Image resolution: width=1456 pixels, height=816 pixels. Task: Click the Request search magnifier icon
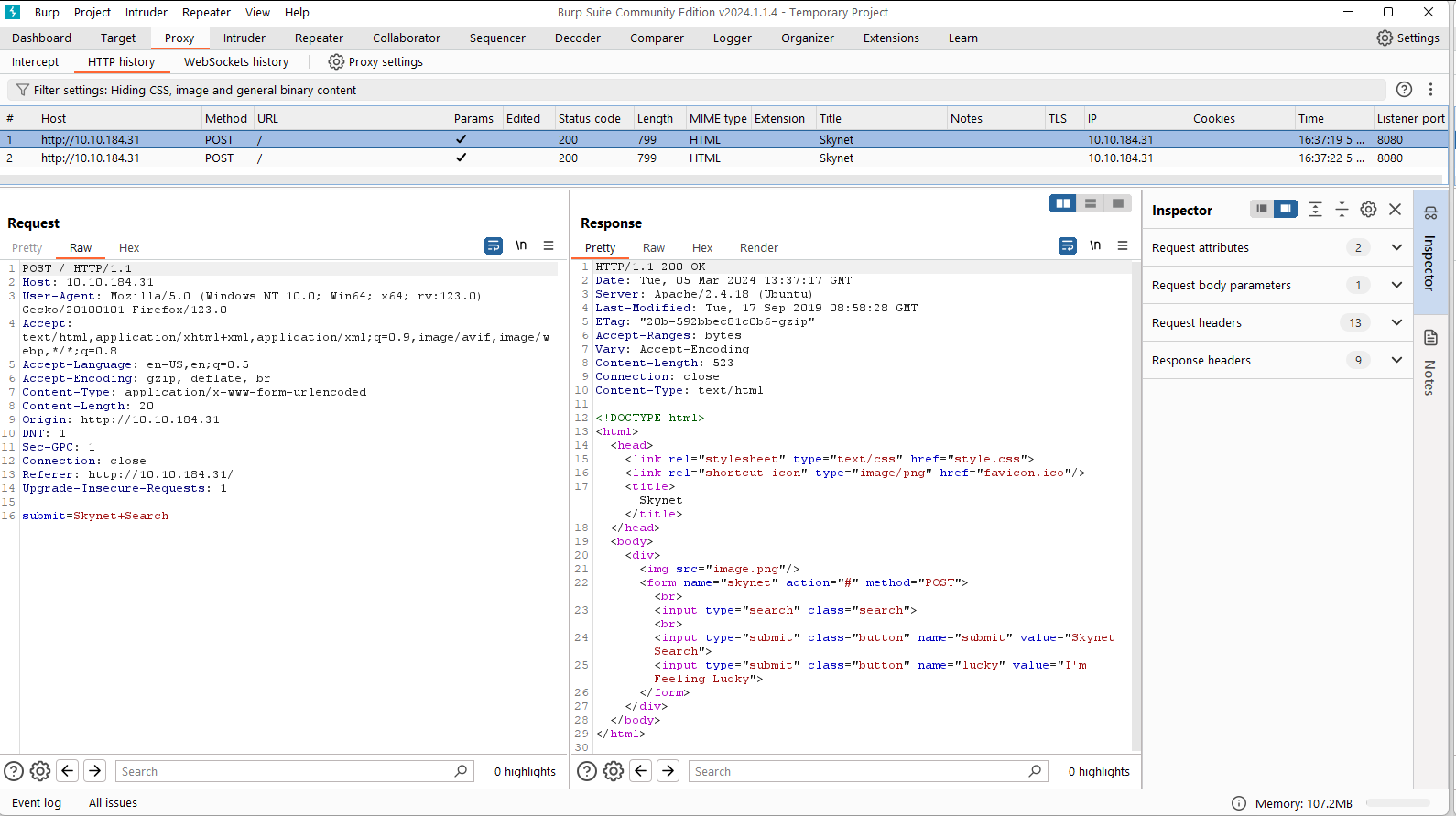click(x=461, y=771)
